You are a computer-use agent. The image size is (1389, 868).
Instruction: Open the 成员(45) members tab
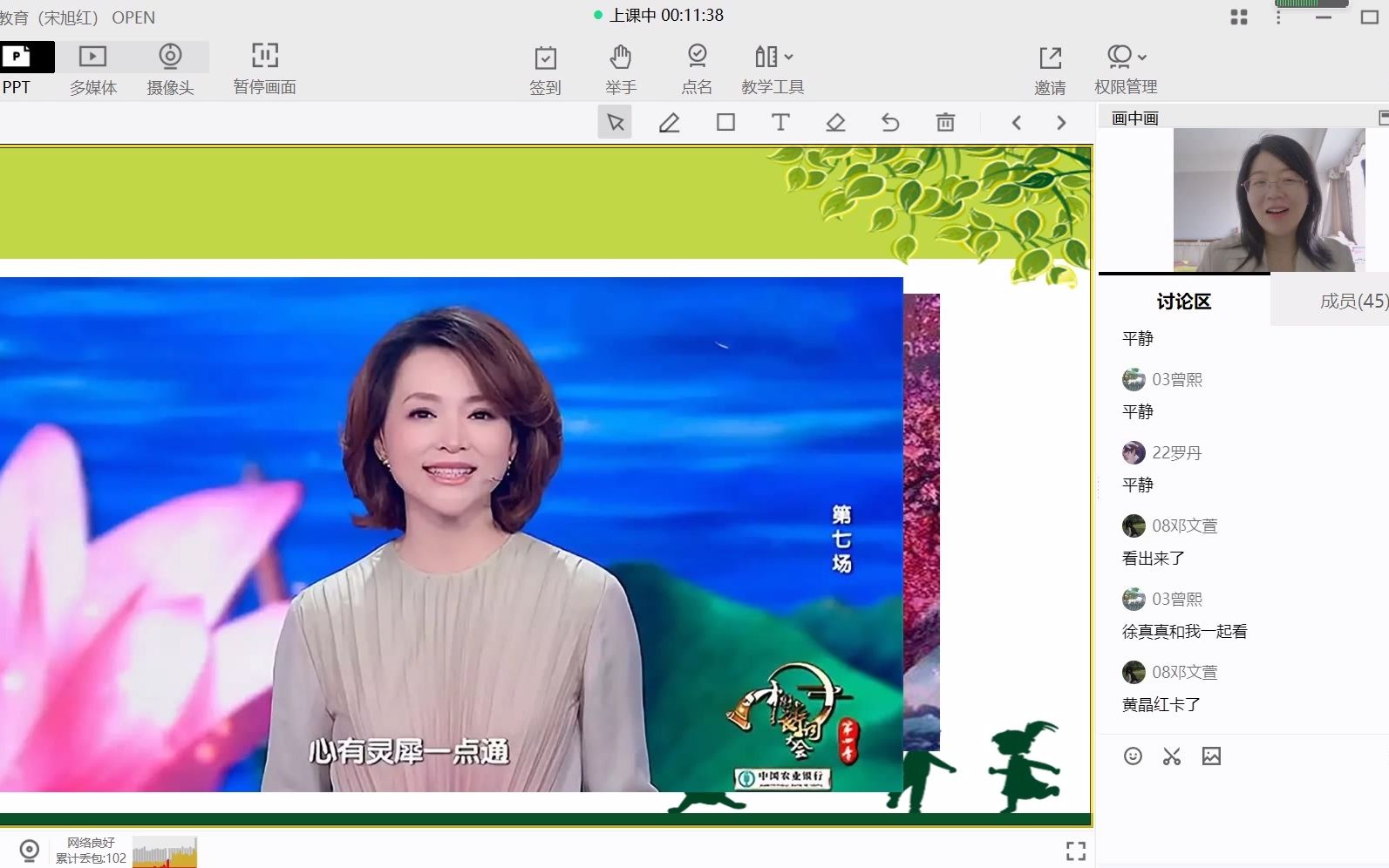[1353, 302]
